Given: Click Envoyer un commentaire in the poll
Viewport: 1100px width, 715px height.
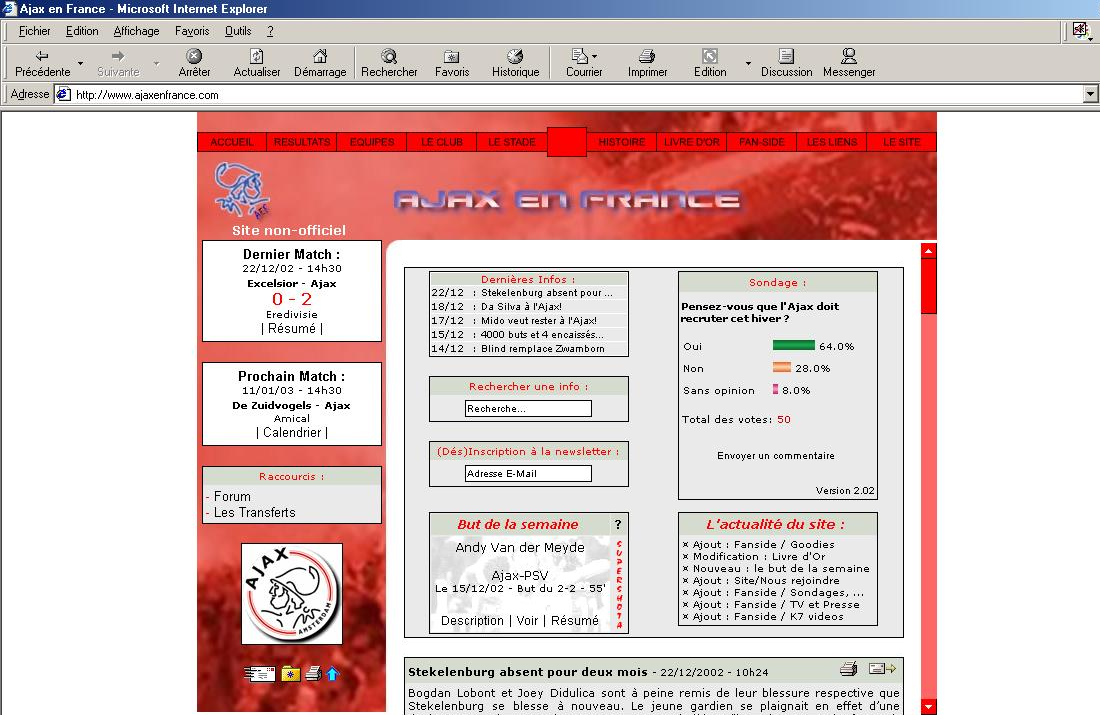Looking at the screenshot, I should coord(776,455).
